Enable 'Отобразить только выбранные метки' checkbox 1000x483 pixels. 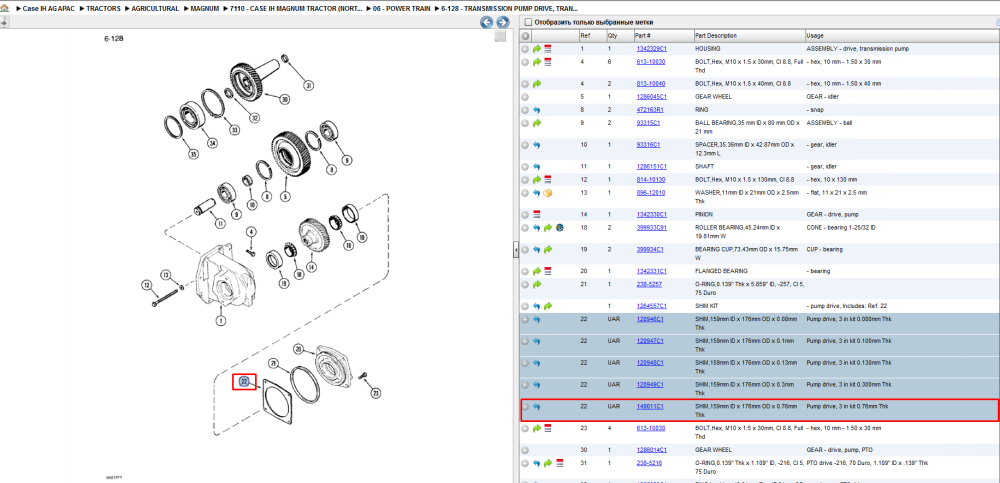[527, 22]
